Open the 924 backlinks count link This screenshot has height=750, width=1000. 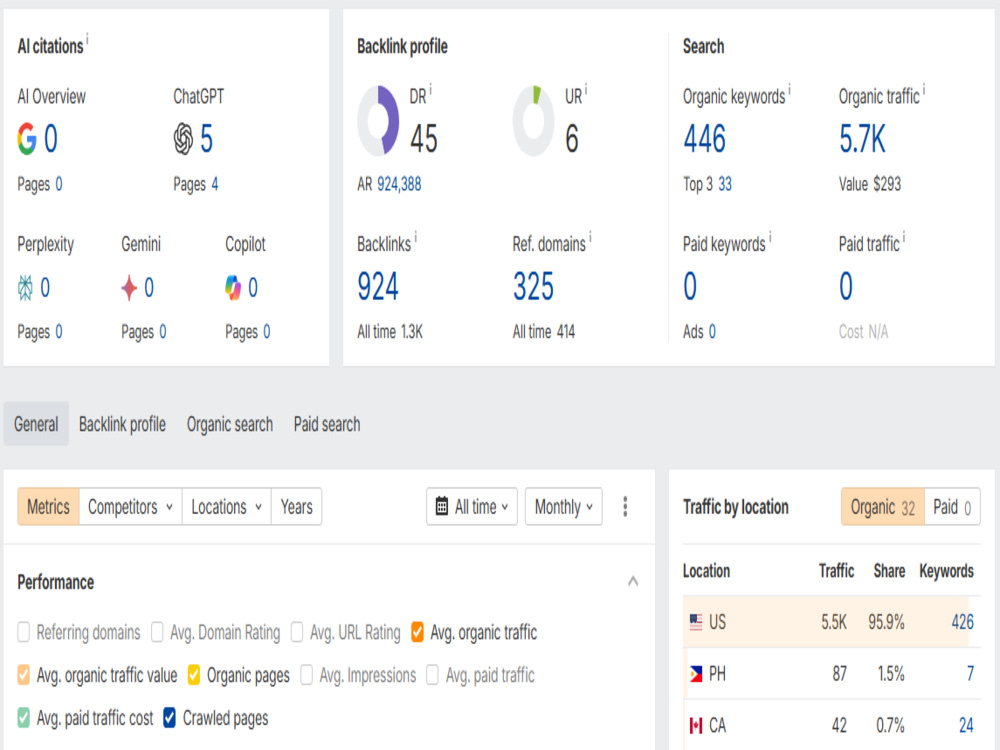point(378,286)
